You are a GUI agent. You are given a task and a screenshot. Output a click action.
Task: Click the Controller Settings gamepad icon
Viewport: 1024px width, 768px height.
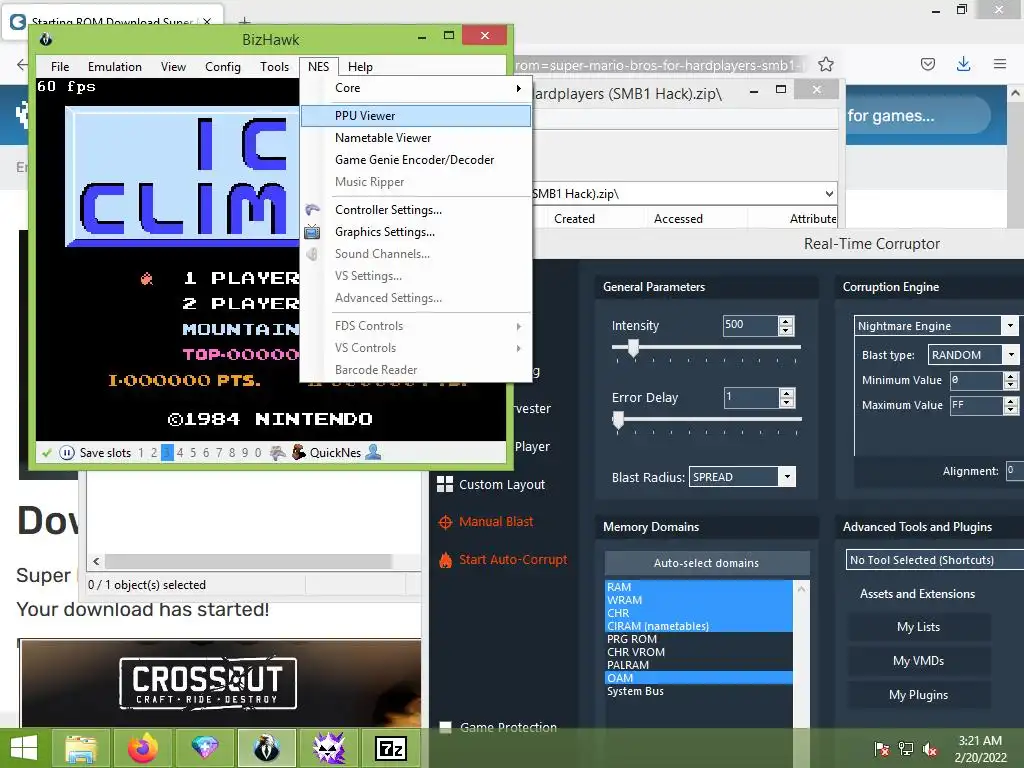(312, 210)
